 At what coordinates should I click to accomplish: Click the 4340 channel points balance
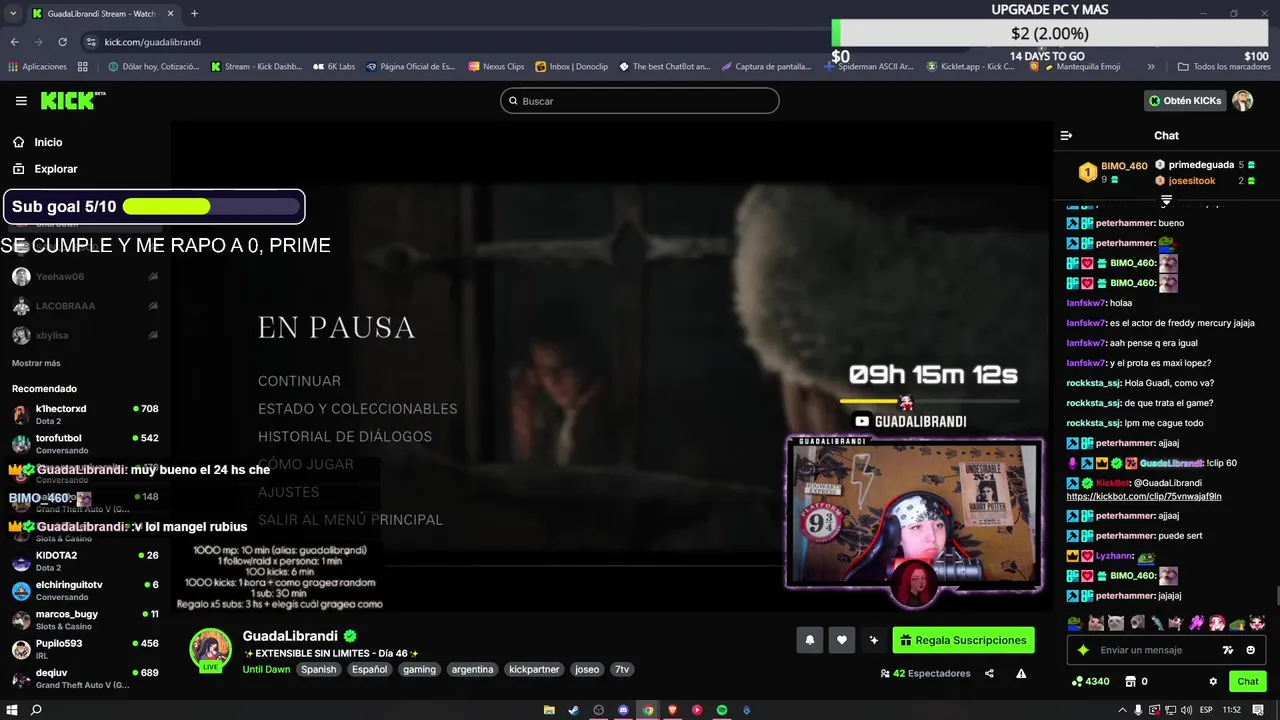click(x=1090, y=681)
